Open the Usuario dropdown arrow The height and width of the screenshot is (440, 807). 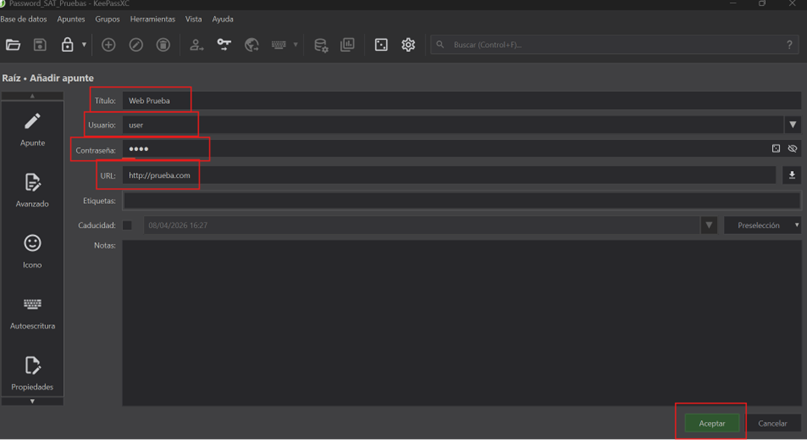coord(793,125)
